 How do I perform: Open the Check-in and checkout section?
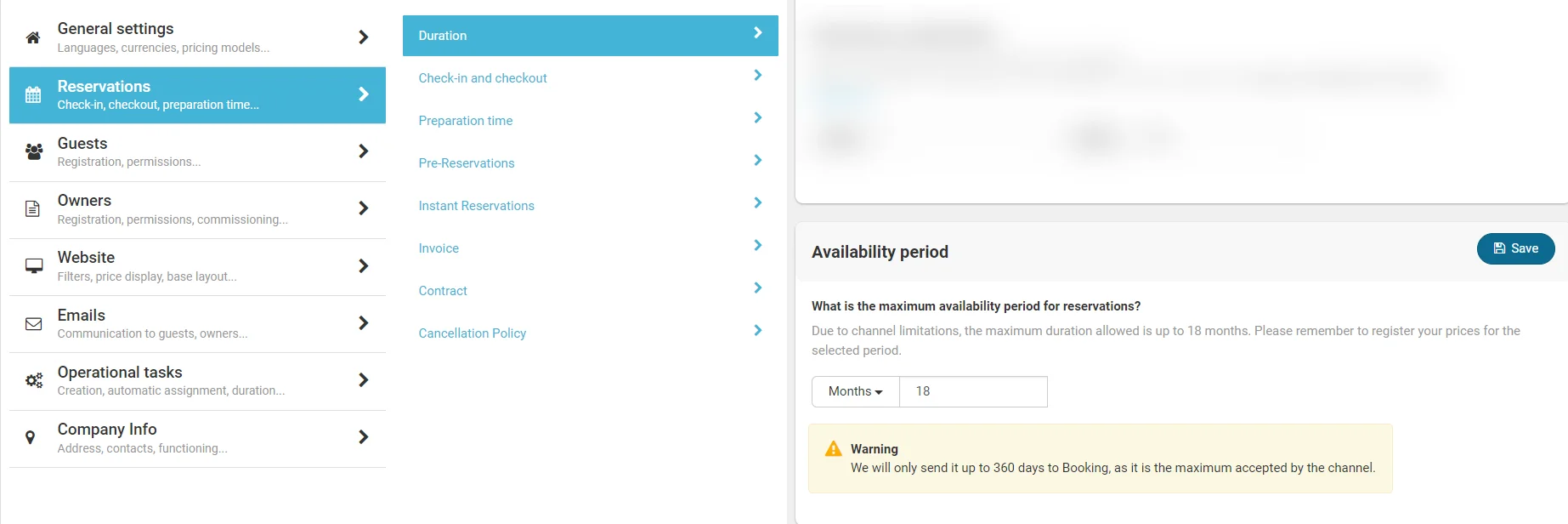click(482, 78)
